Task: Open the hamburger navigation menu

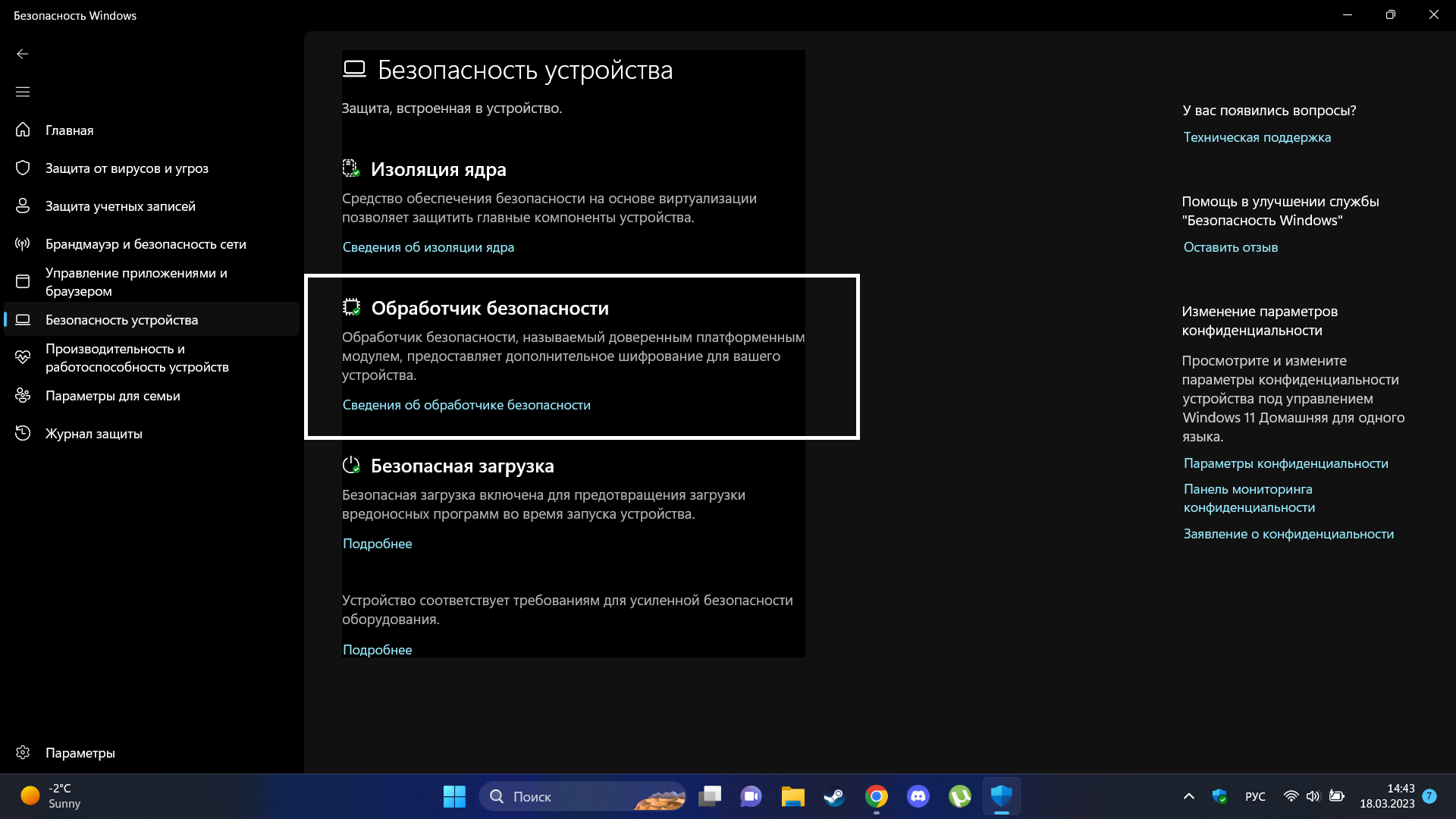Action: tap(23, 92)
